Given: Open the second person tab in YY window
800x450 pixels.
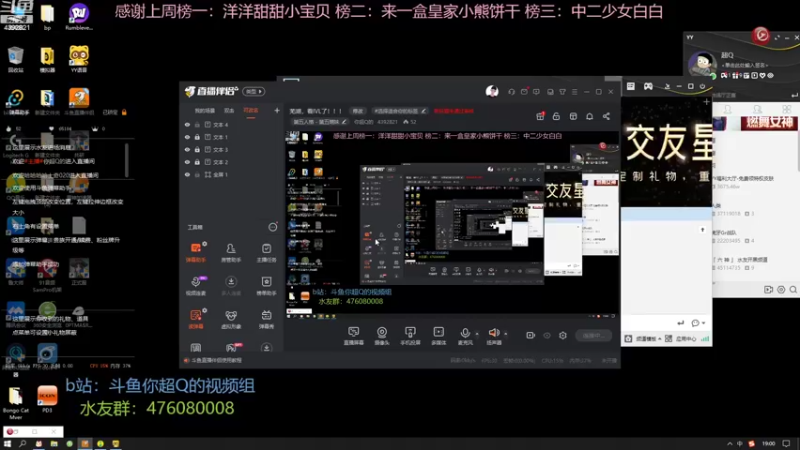Looking at the screenshot, I should pos(758,110).
